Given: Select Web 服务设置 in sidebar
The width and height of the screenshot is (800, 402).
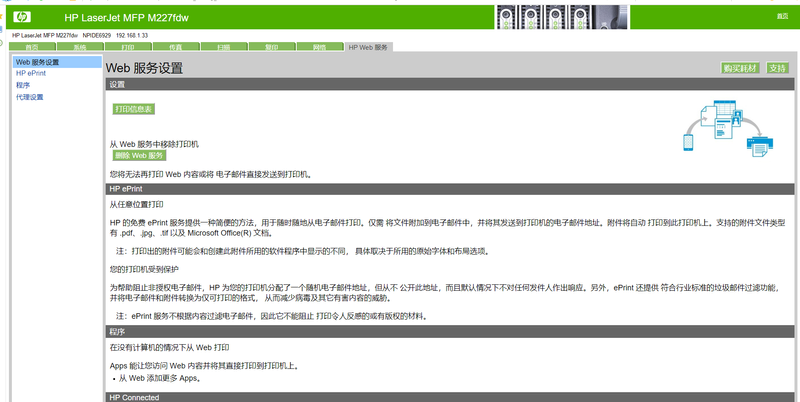Looking at the screenshot, I should [x=57, y=62].
